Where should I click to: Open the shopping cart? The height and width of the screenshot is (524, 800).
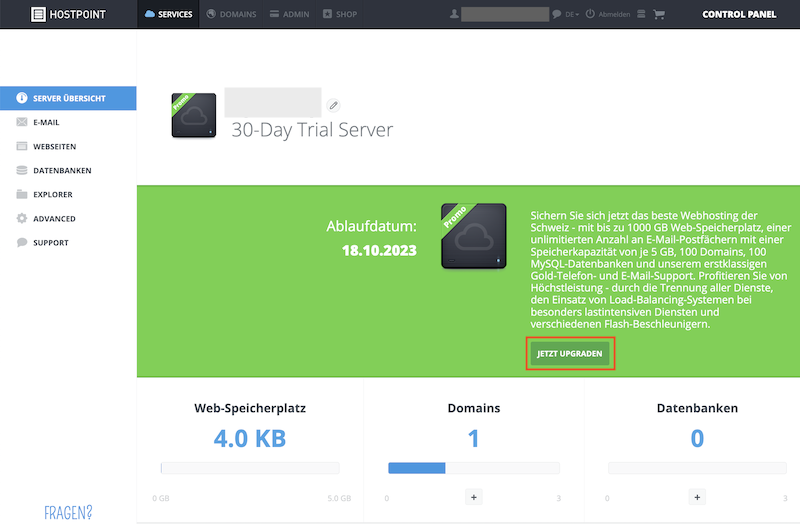pyautogui.click(x=659, y=14)
